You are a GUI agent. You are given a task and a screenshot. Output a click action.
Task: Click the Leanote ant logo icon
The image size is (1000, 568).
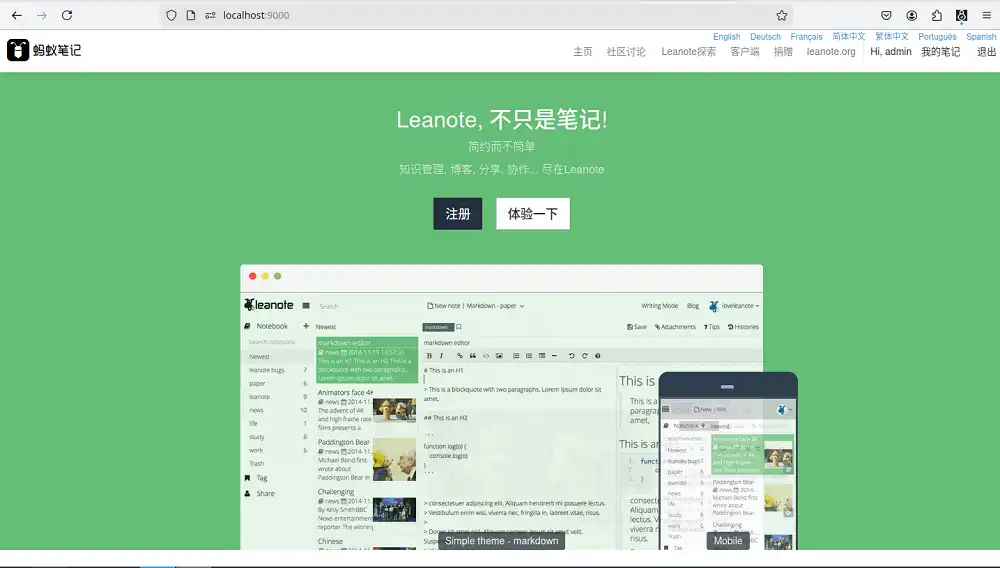point(18,50)
